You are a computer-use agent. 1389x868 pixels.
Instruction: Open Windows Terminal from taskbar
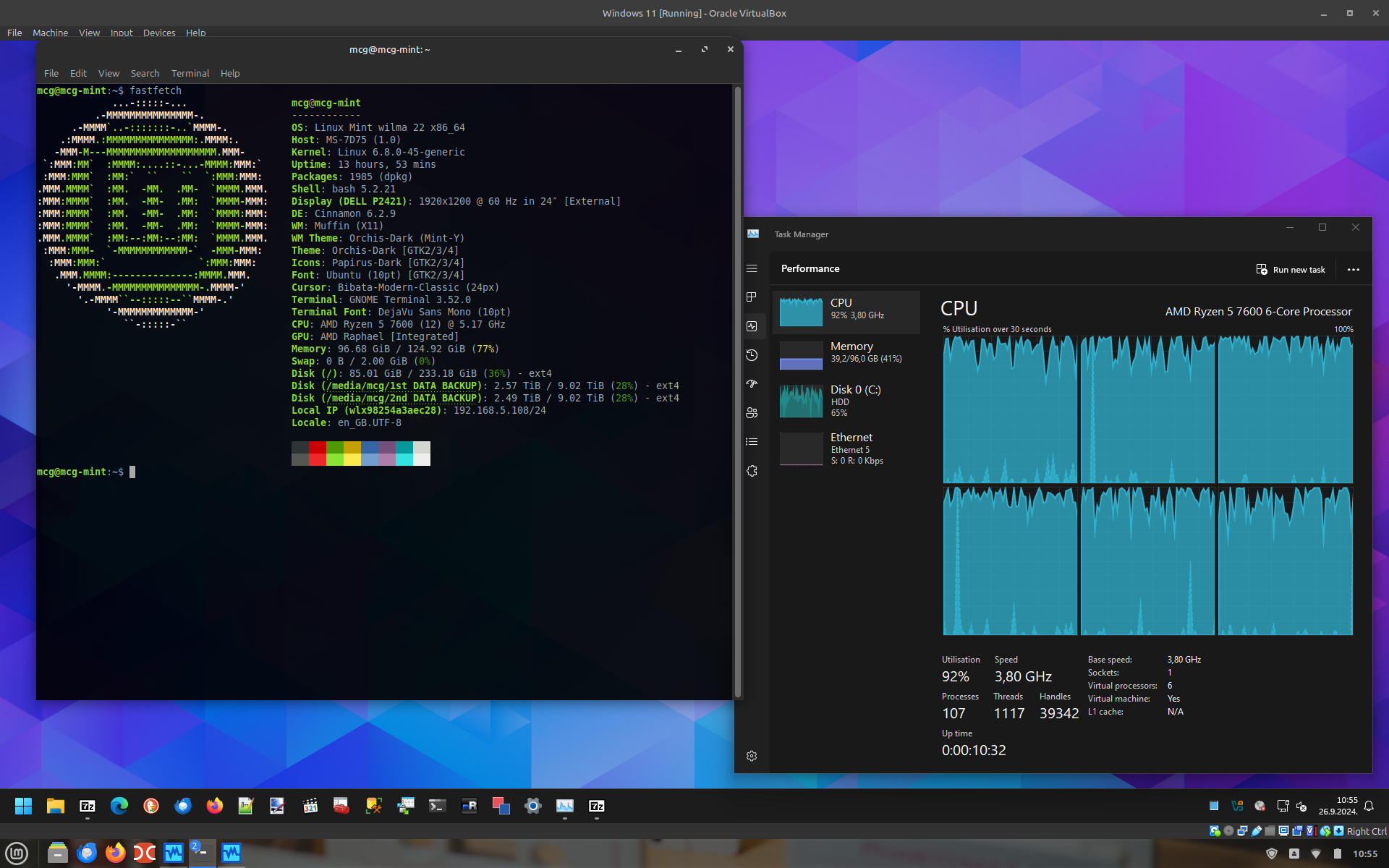[438, 806]
